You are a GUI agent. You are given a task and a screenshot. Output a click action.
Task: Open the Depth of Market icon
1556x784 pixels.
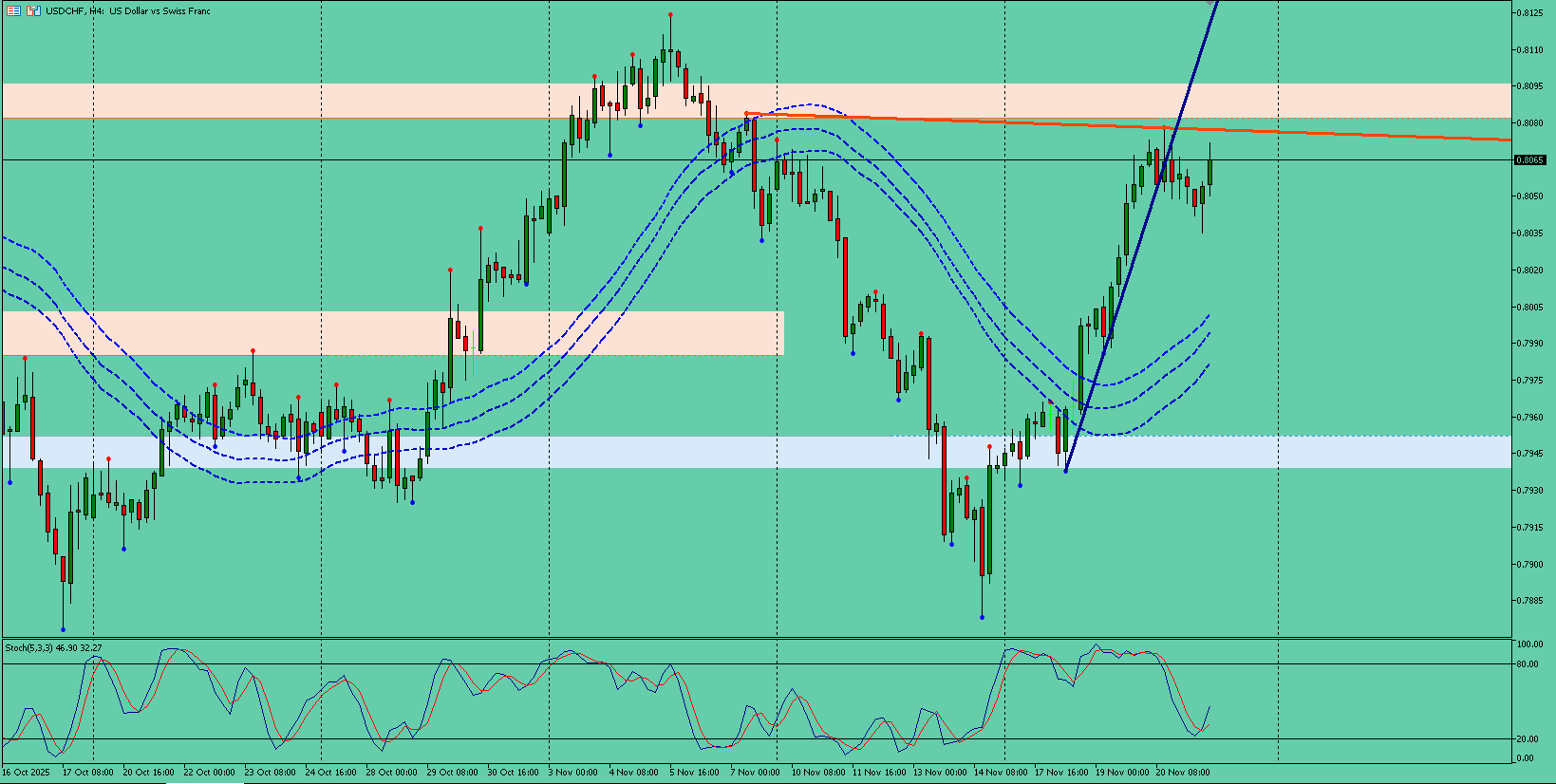pos(33,10)
